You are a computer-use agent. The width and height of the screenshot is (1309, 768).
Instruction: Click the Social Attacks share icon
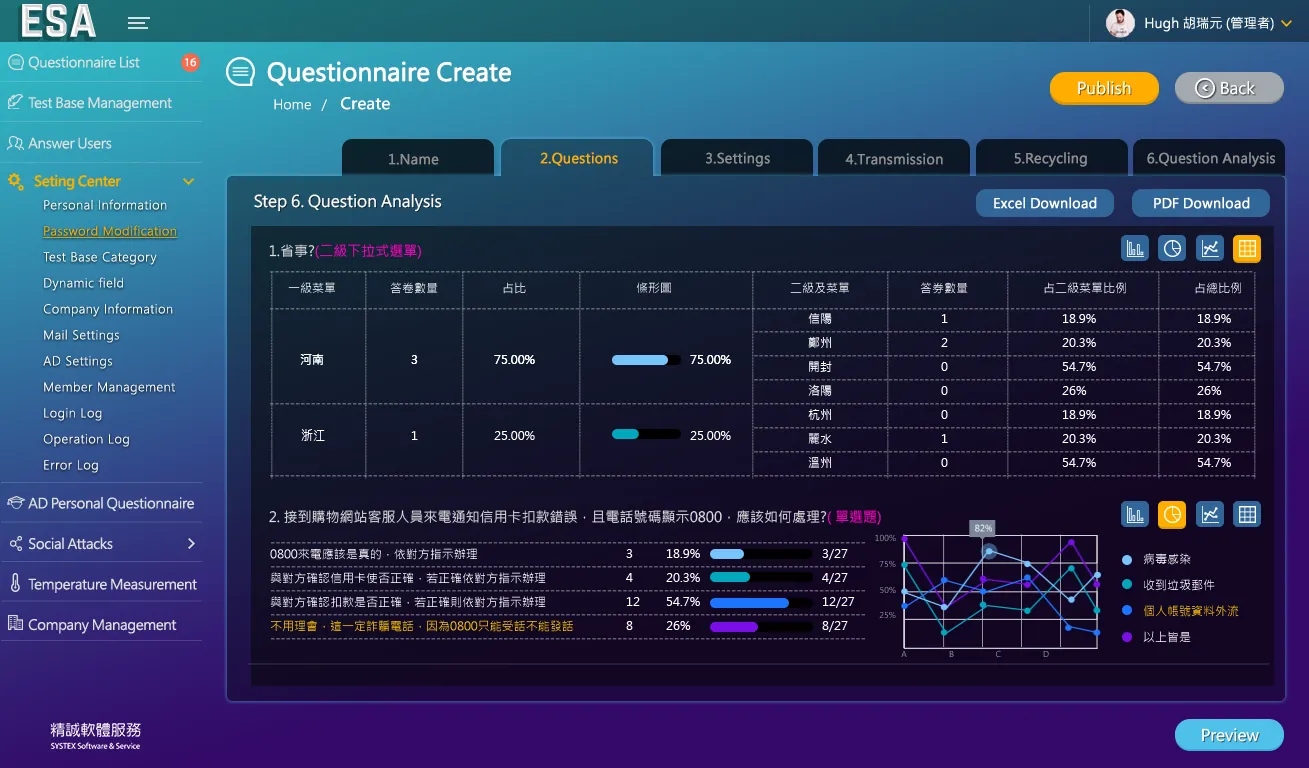(15, 544)
